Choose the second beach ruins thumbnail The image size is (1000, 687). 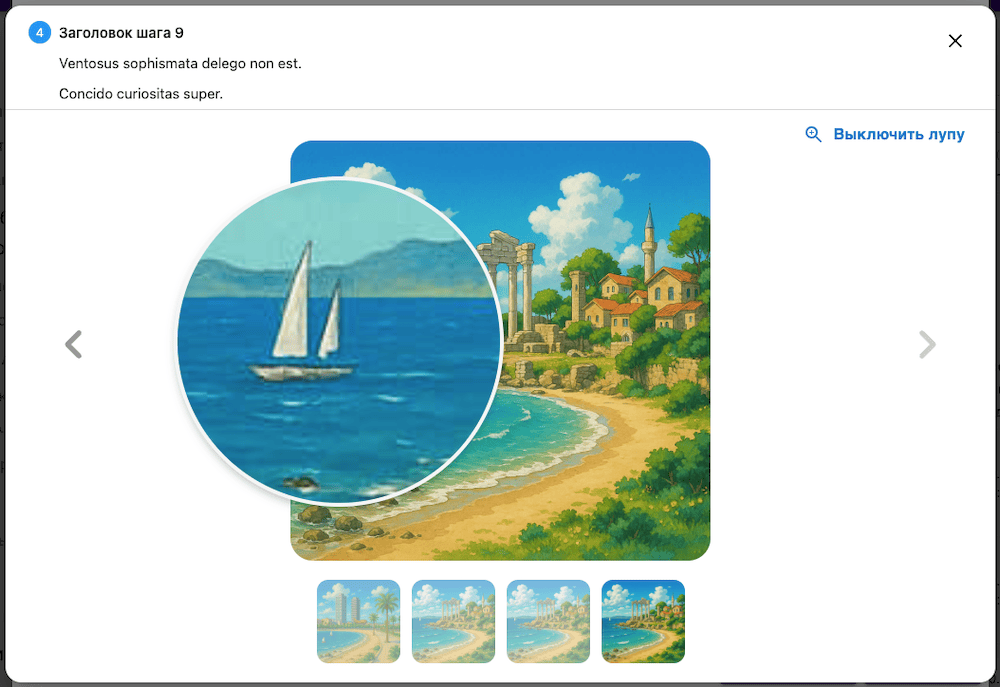click(453, 621)
